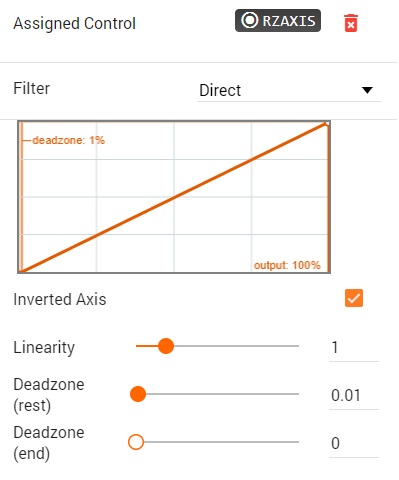Open the Filter dropdown showing Direct
Screen dimensions: 399x480
coord(289,90)
